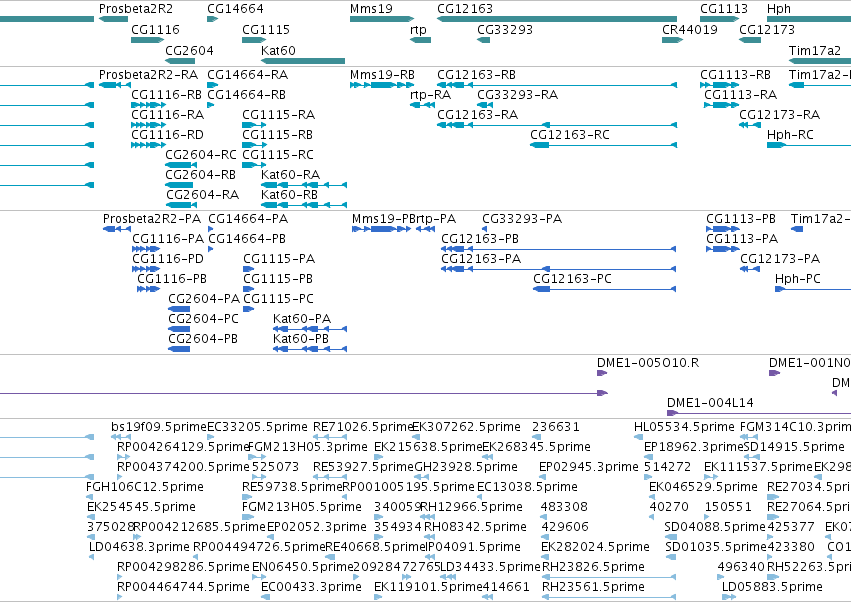Open the RP004464744.5prime EST
Viewport: 851px width, 602px height.
[120, 597]
